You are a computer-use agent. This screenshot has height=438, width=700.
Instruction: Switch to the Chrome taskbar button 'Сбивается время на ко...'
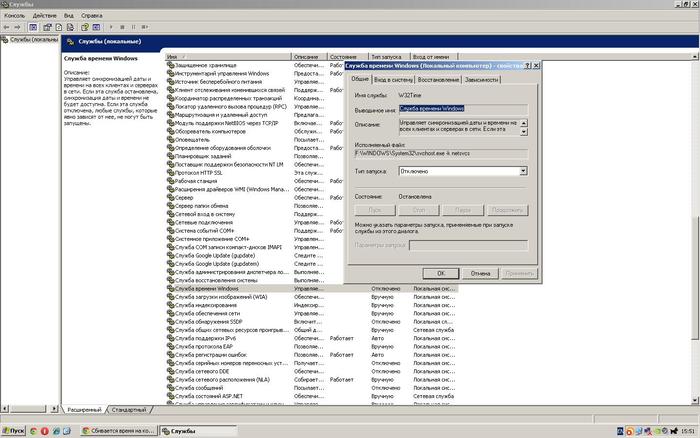119,431
